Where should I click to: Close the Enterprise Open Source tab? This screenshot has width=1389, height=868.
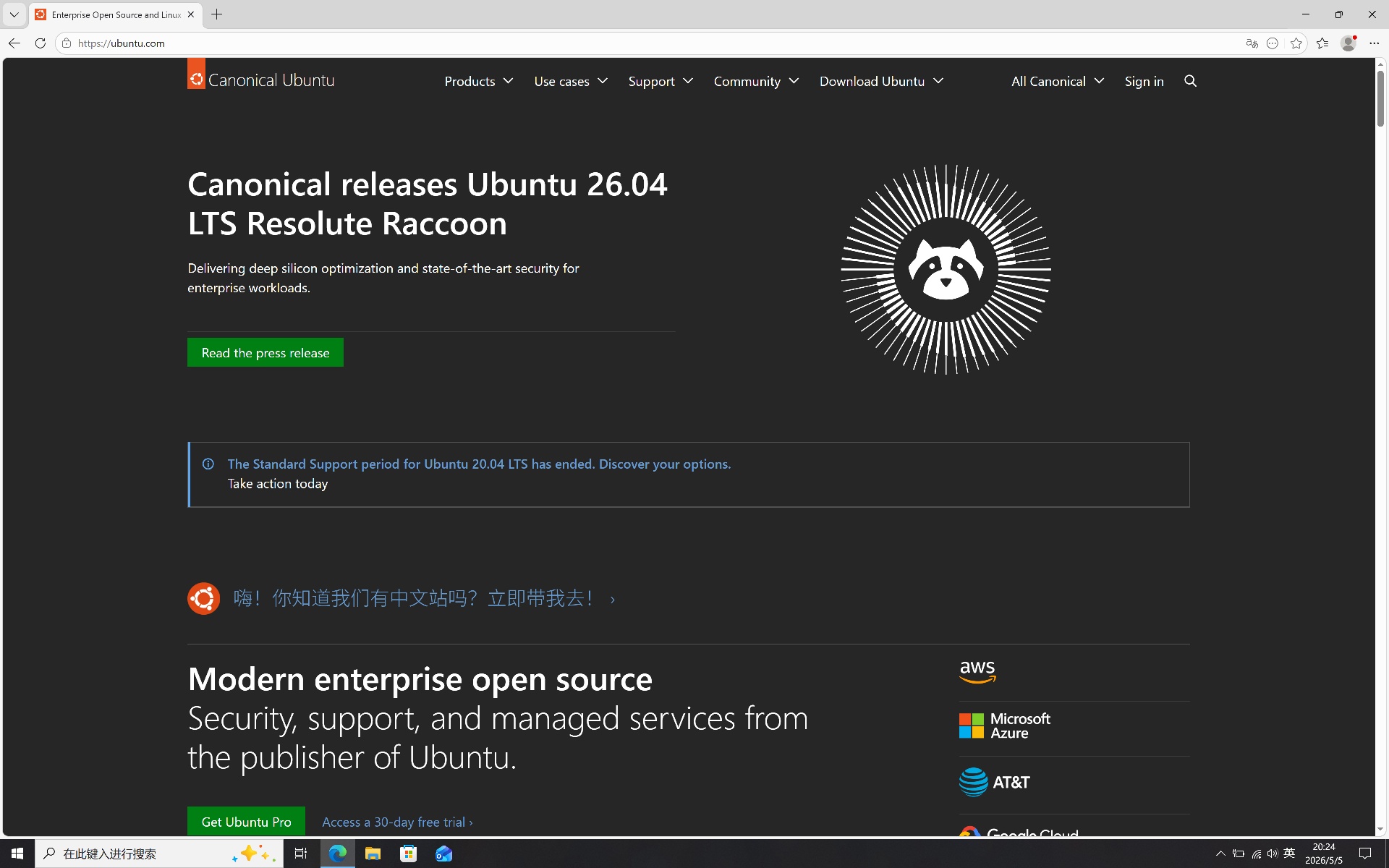[191, 14]
